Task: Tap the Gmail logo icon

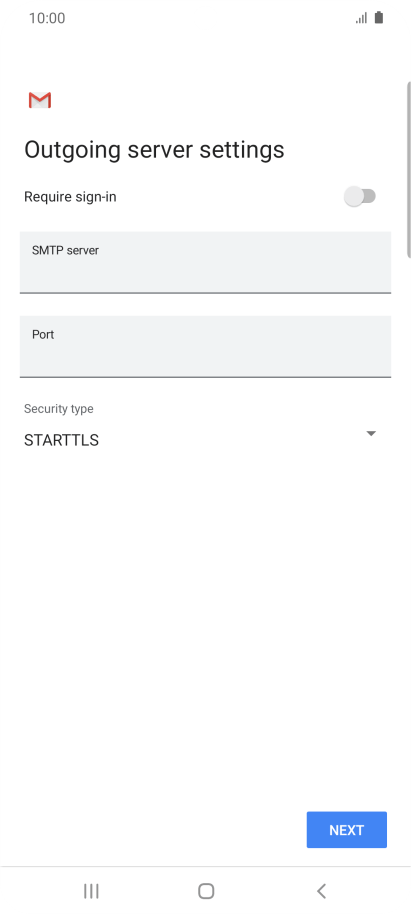Action: coord(40,100)
